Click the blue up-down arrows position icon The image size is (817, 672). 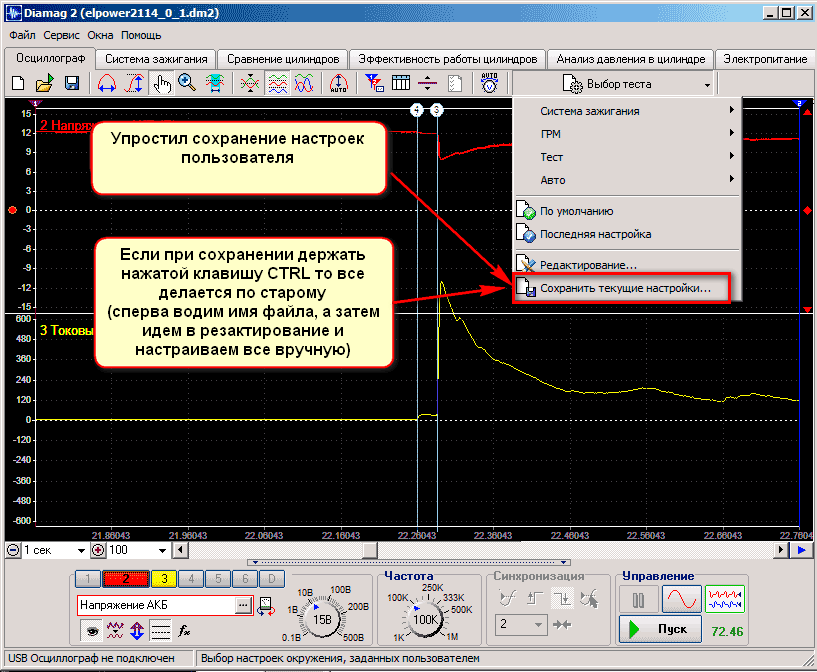tap(137, 631)
